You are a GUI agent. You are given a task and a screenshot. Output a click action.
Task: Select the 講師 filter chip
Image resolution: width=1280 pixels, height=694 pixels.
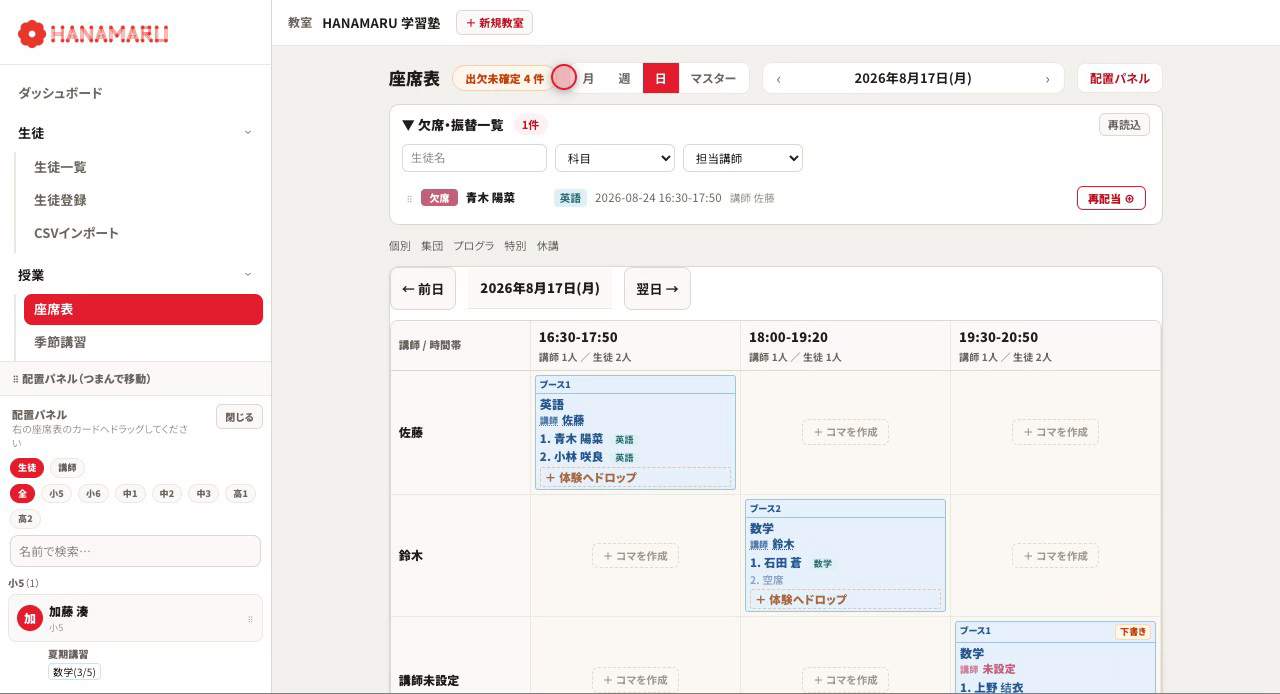[67, 468]
